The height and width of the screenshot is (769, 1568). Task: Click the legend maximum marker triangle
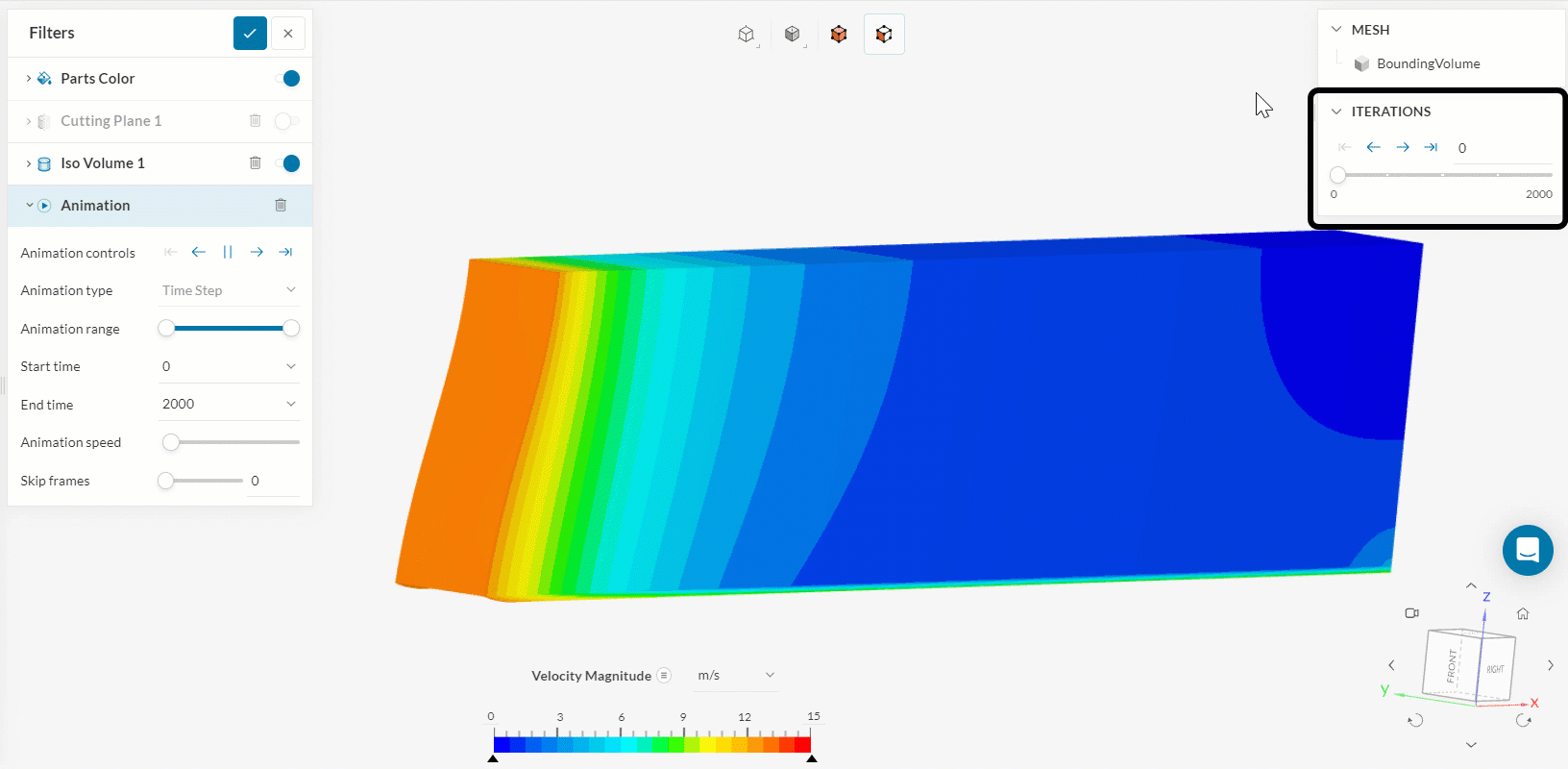(x=812, y=758)
